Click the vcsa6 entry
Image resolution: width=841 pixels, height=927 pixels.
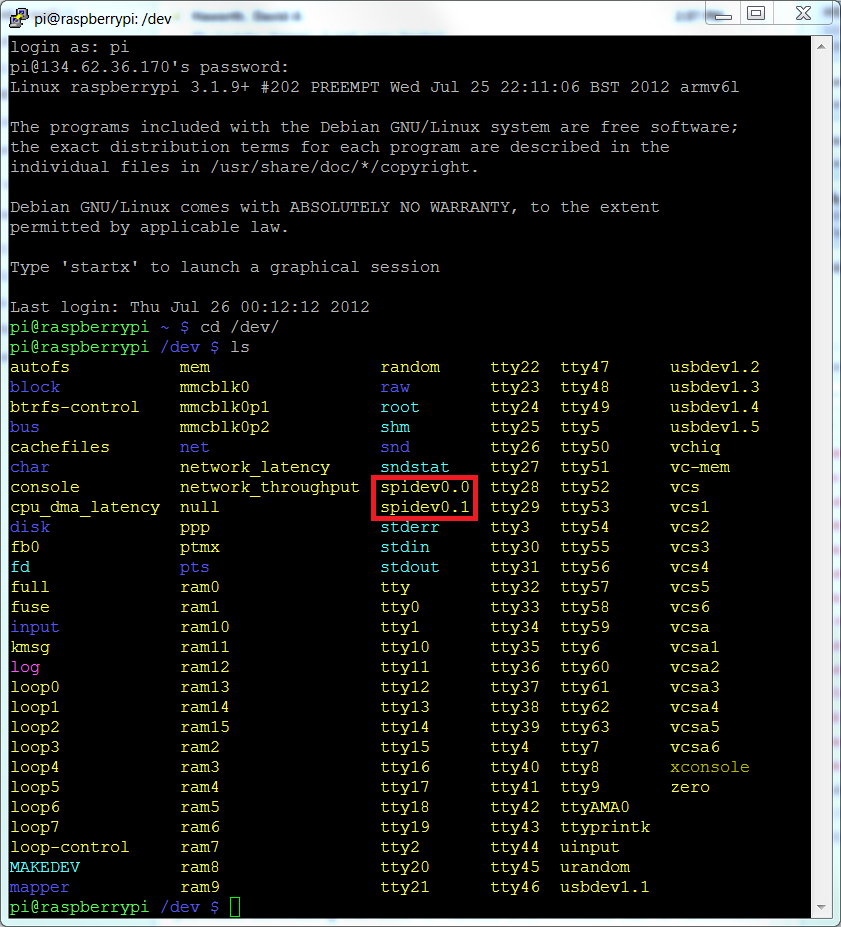pyautogui.click(x=695, y=747)
